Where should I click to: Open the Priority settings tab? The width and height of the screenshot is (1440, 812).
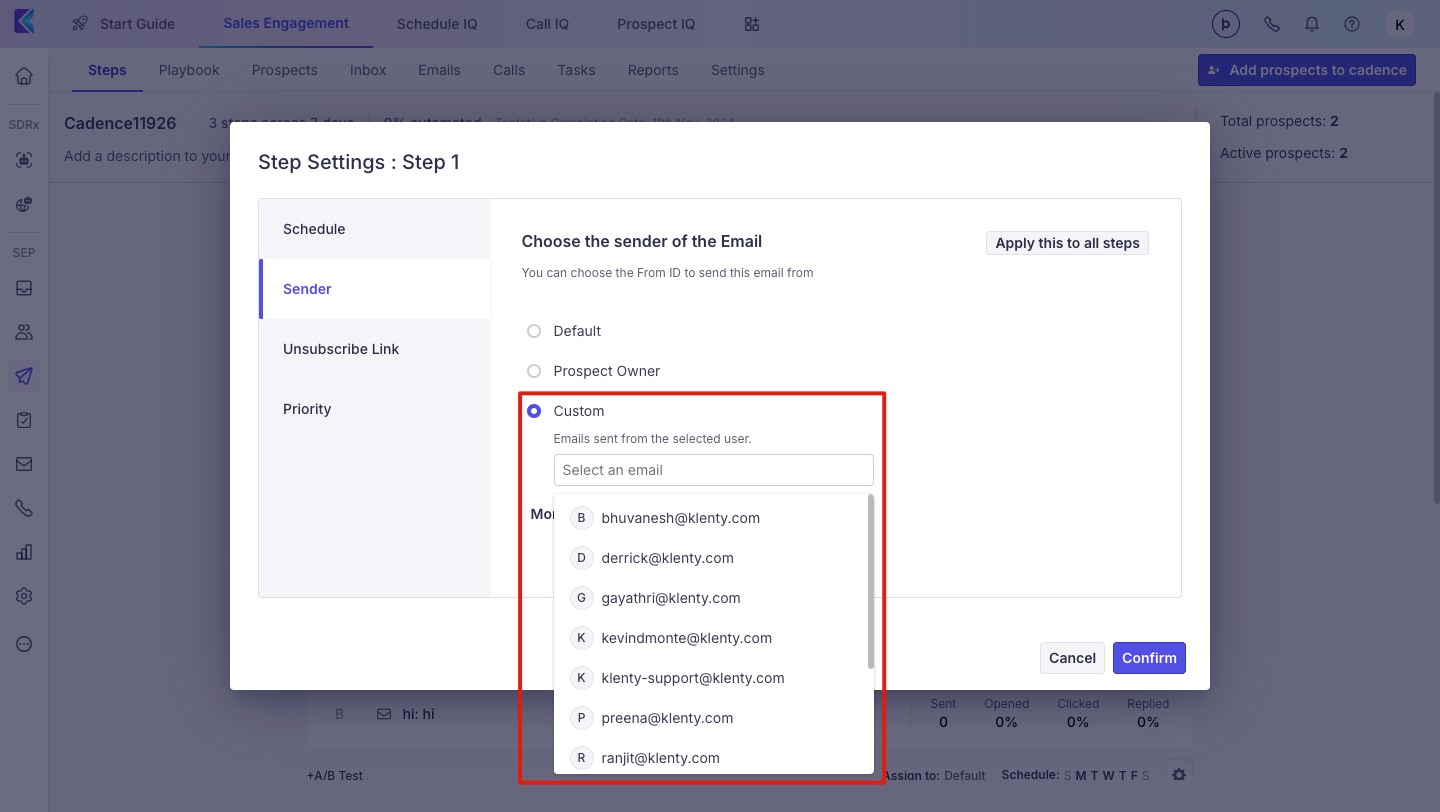click(374, 409)
